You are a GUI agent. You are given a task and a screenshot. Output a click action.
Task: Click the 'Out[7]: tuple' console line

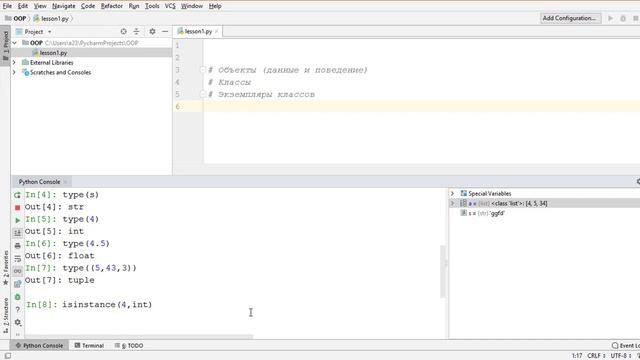[60, 280]
